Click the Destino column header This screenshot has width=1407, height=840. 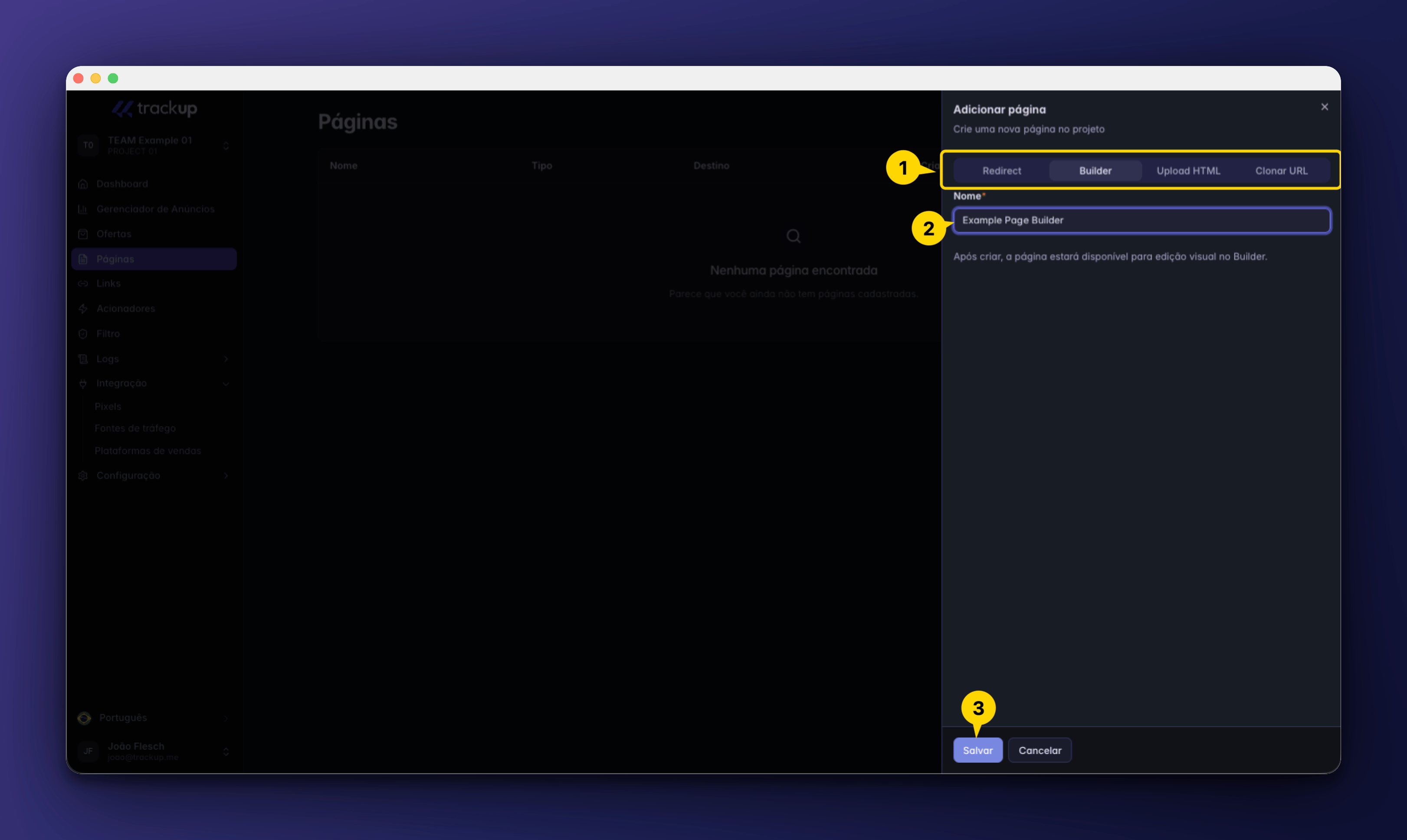(x=712, y=165)
